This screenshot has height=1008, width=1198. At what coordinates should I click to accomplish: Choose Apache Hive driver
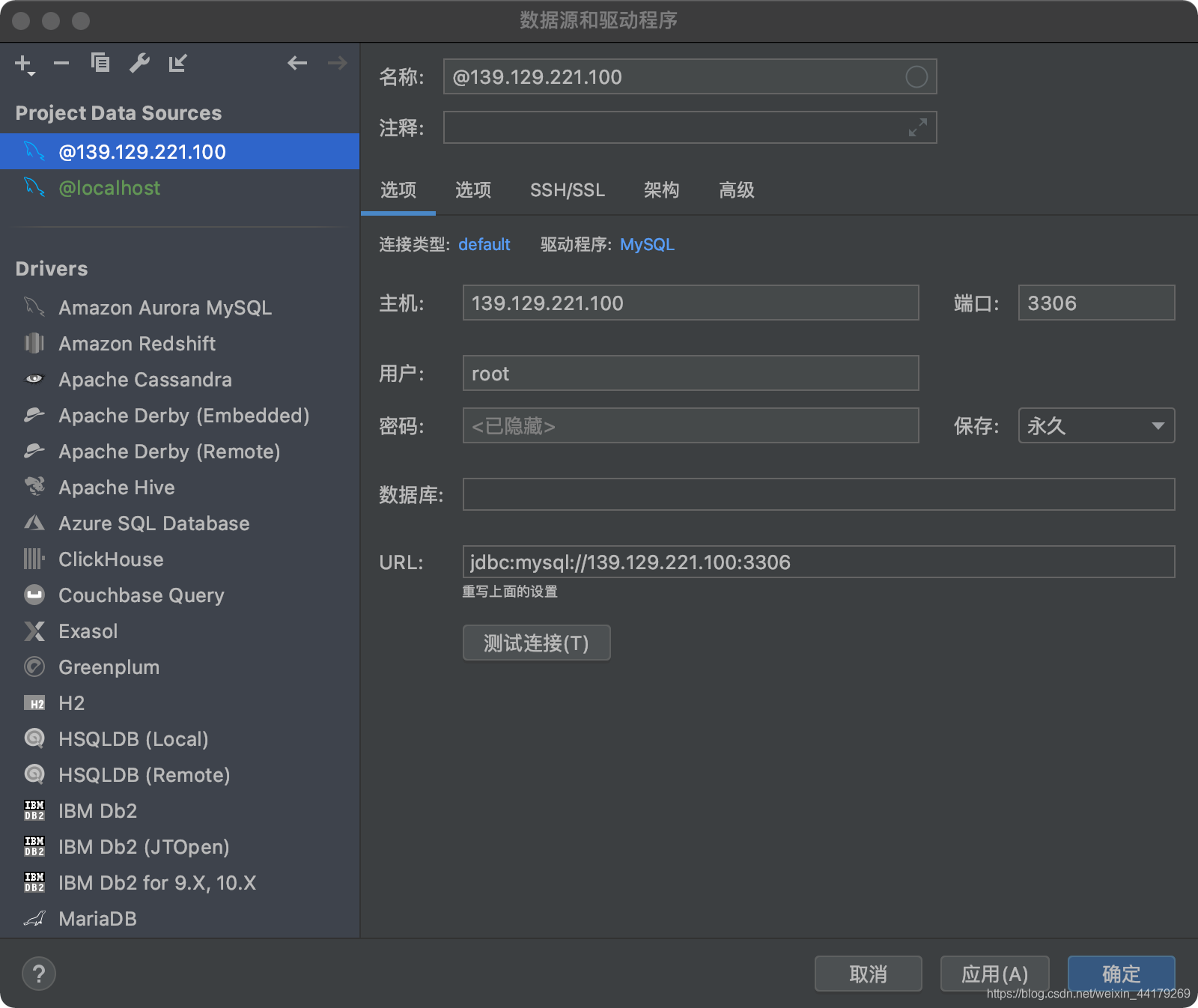(180, 487)
